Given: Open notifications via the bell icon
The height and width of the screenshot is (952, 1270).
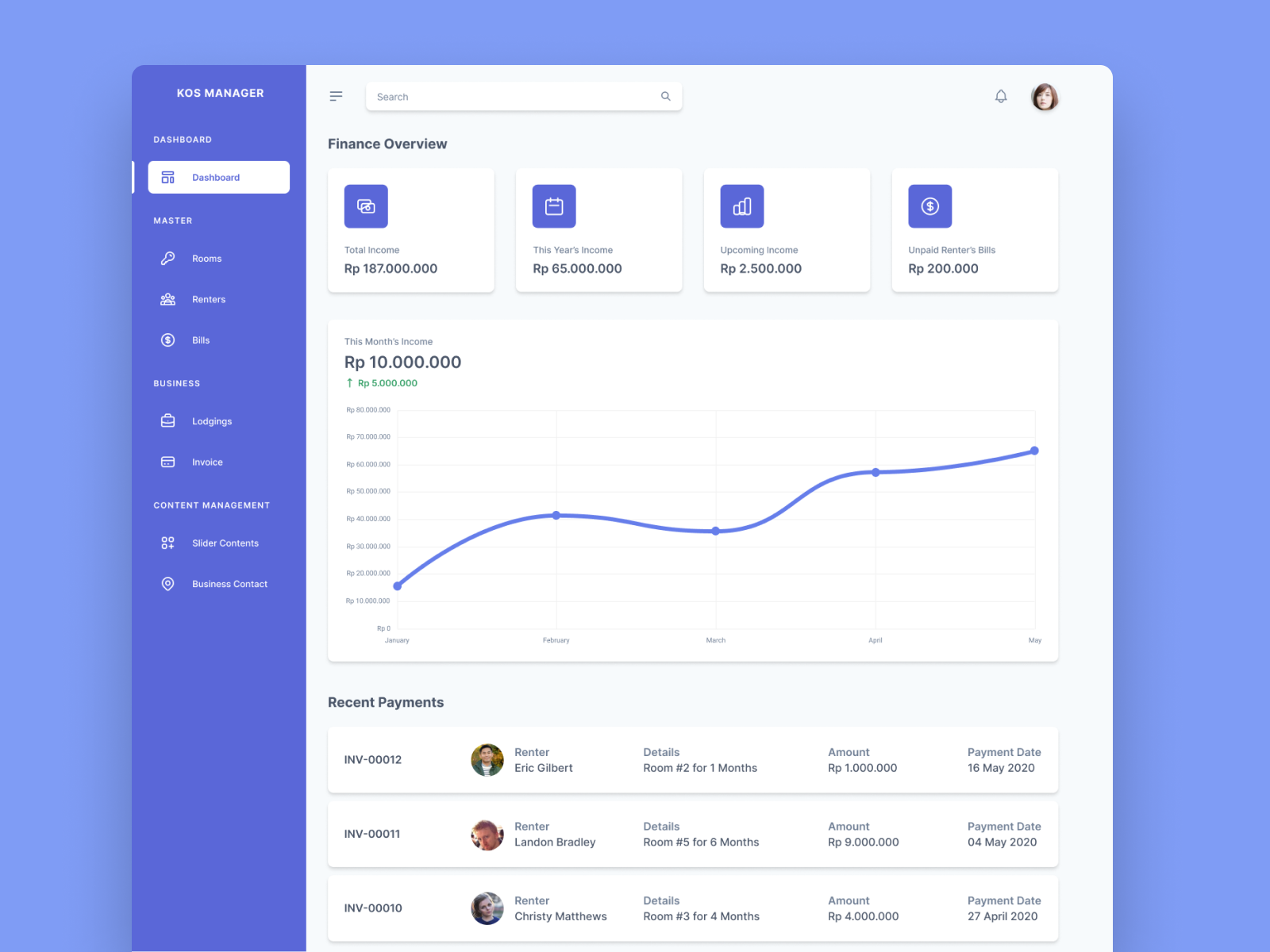Looking at the screenshot, I should [1001, 96].
